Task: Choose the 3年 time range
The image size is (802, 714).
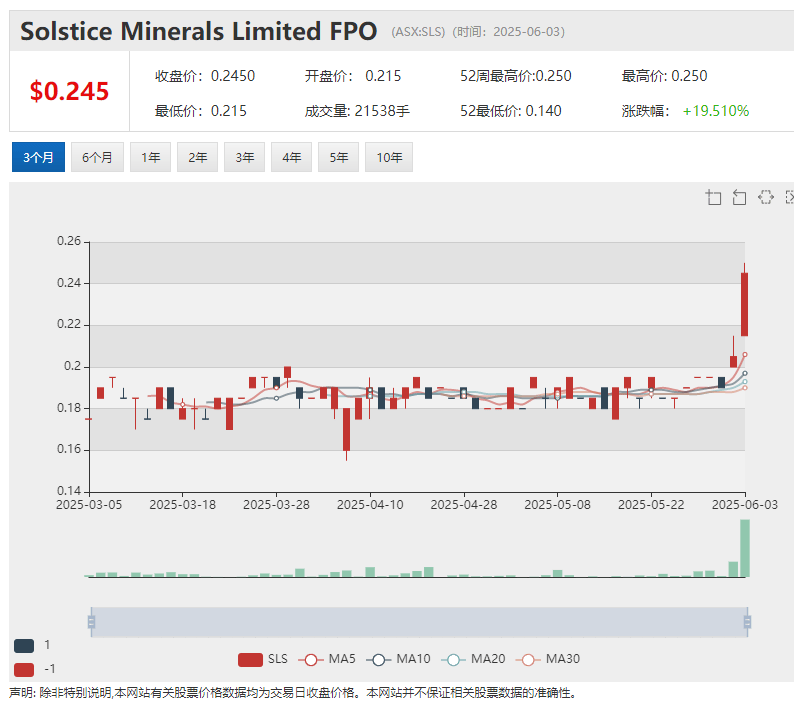Action: pos(244,157)
